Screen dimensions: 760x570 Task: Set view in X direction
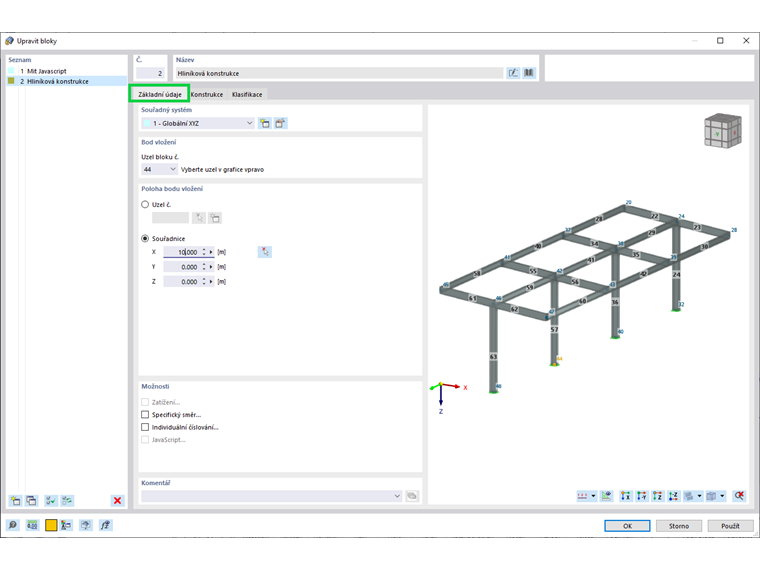(626, 496)
